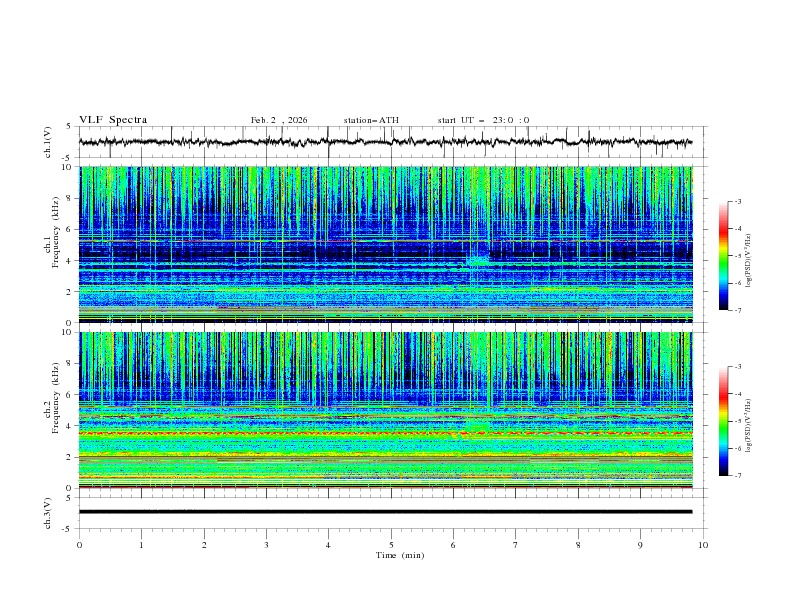
Task: Click the "2" tick on the time axis
Action: pos(204,545)
